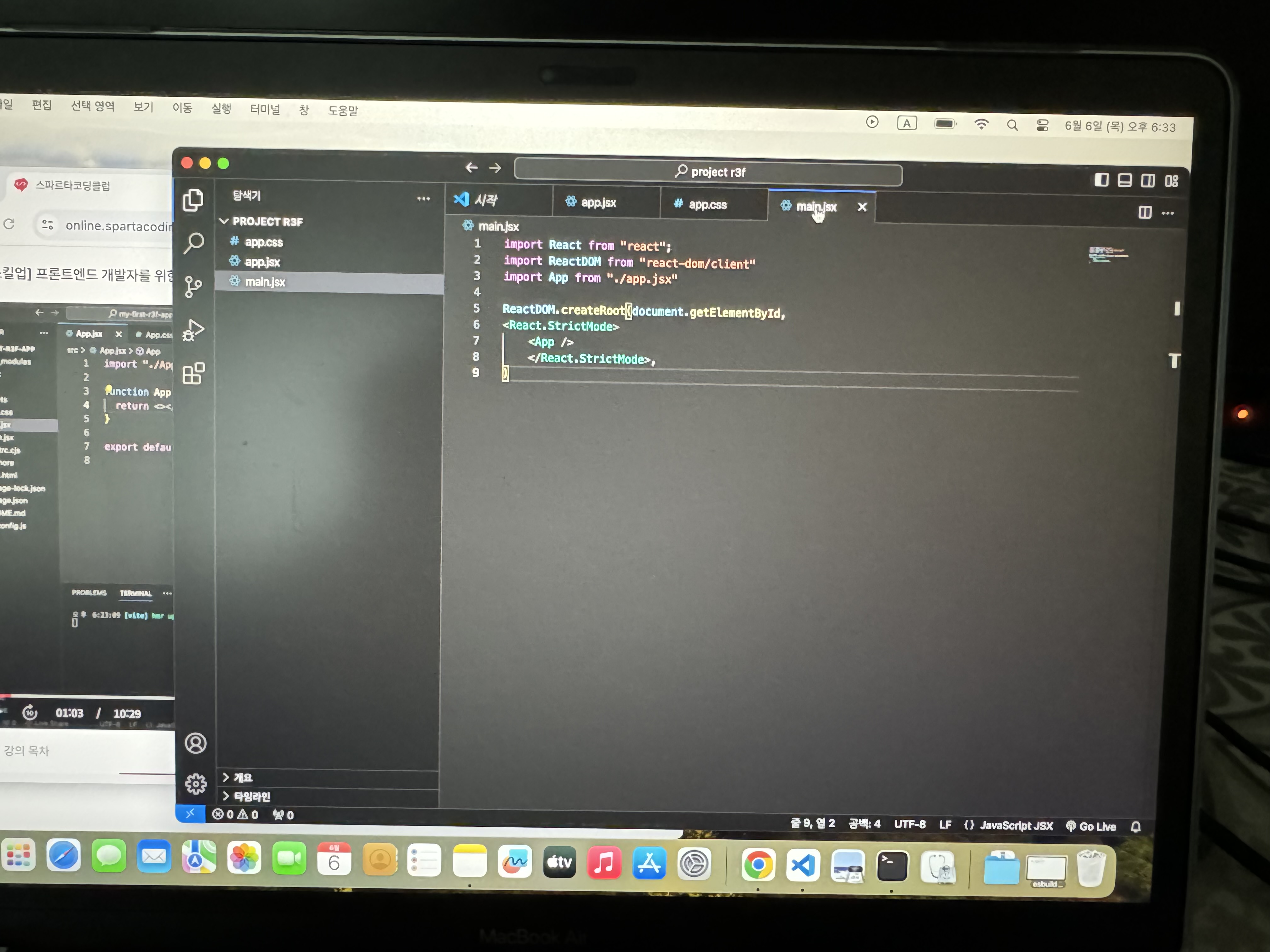Open Photos from the Dock
The image size is (1270, 952).
point(243,858)
